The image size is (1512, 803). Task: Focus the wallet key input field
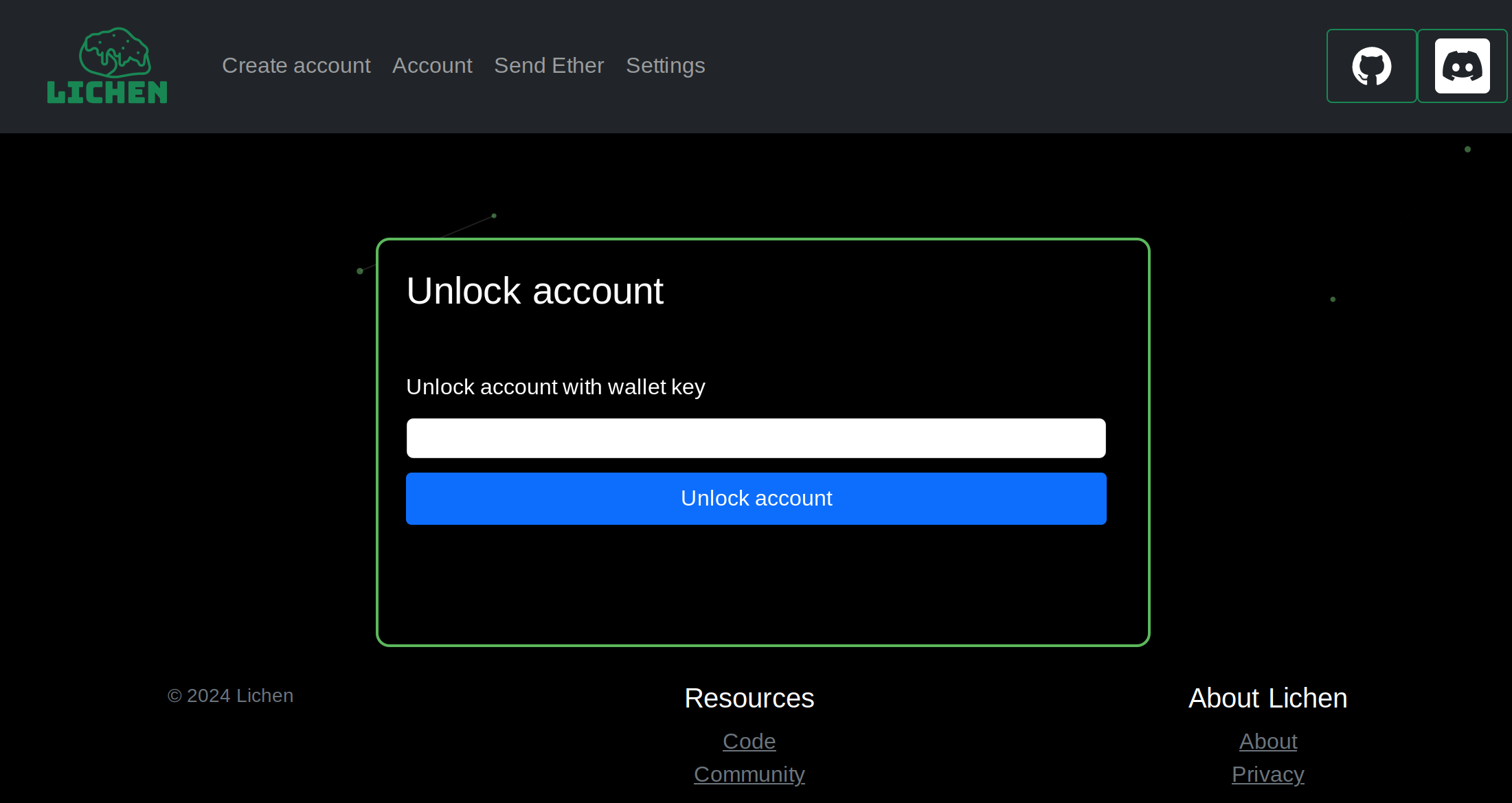point(756,438)
